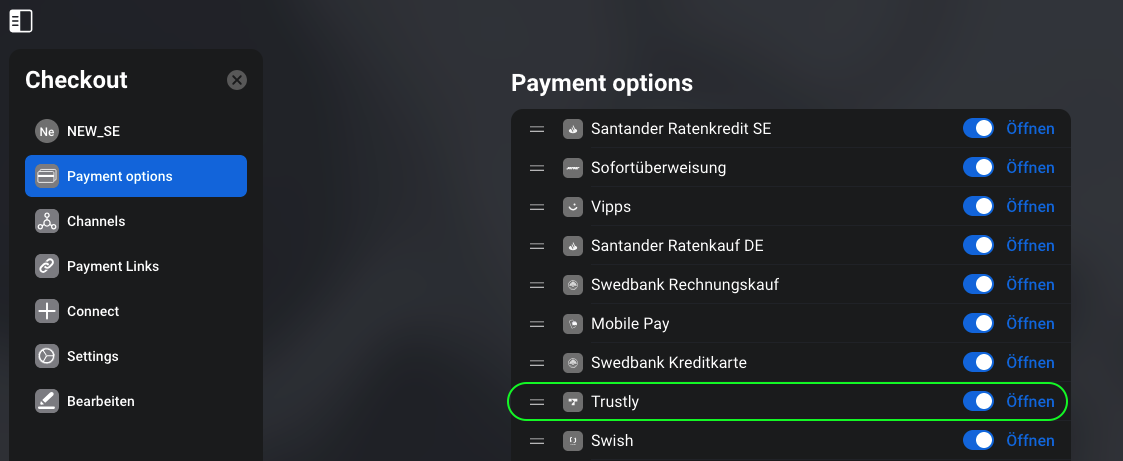Screen dimensions: 1123x461
Task: Switch off Sofortüberweisung toggle
Action: (x=978, y=168)
